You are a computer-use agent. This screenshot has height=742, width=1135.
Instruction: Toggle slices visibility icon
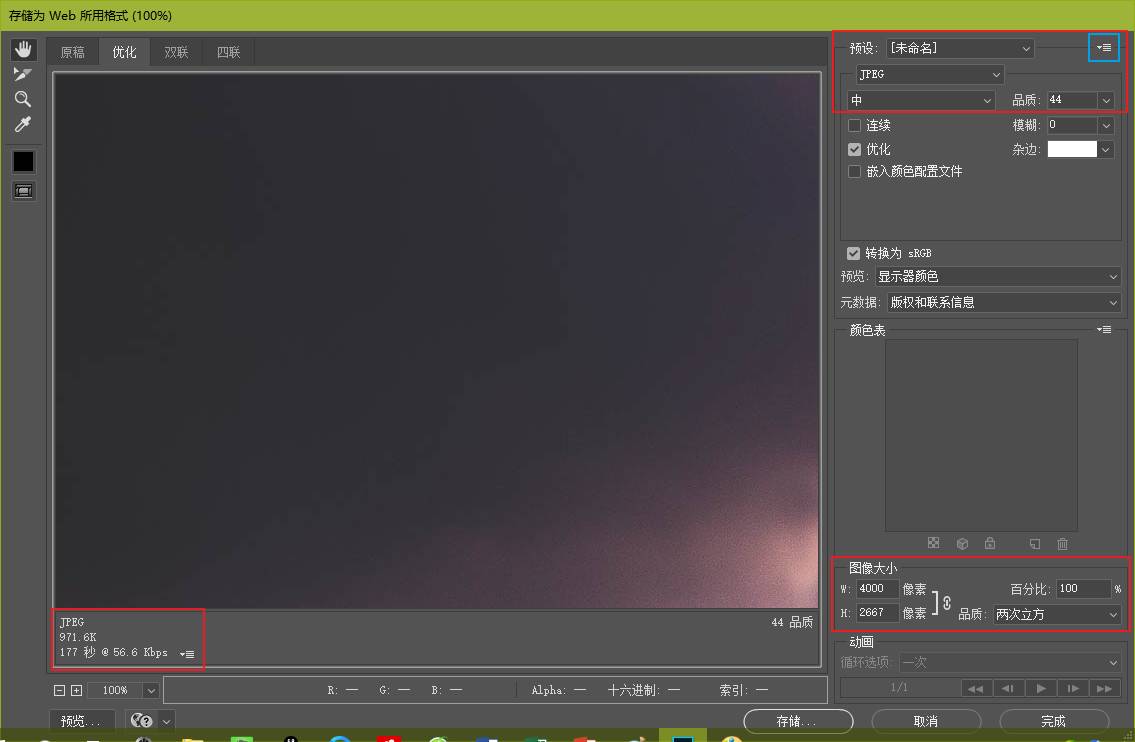23,191
